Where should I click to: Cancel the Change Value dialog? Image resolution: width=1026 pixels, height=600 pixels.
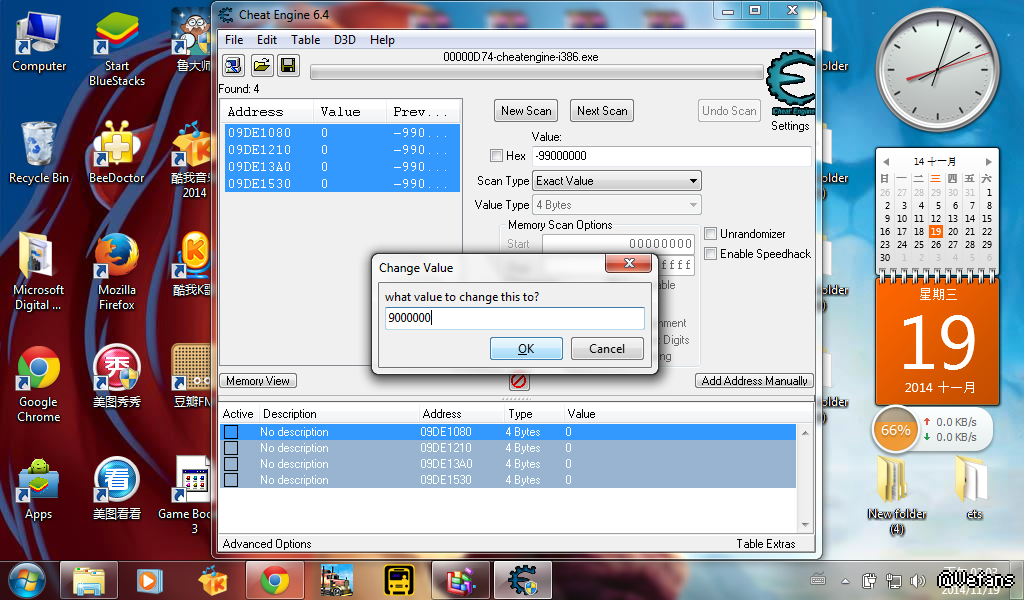(x=607, y=349)
